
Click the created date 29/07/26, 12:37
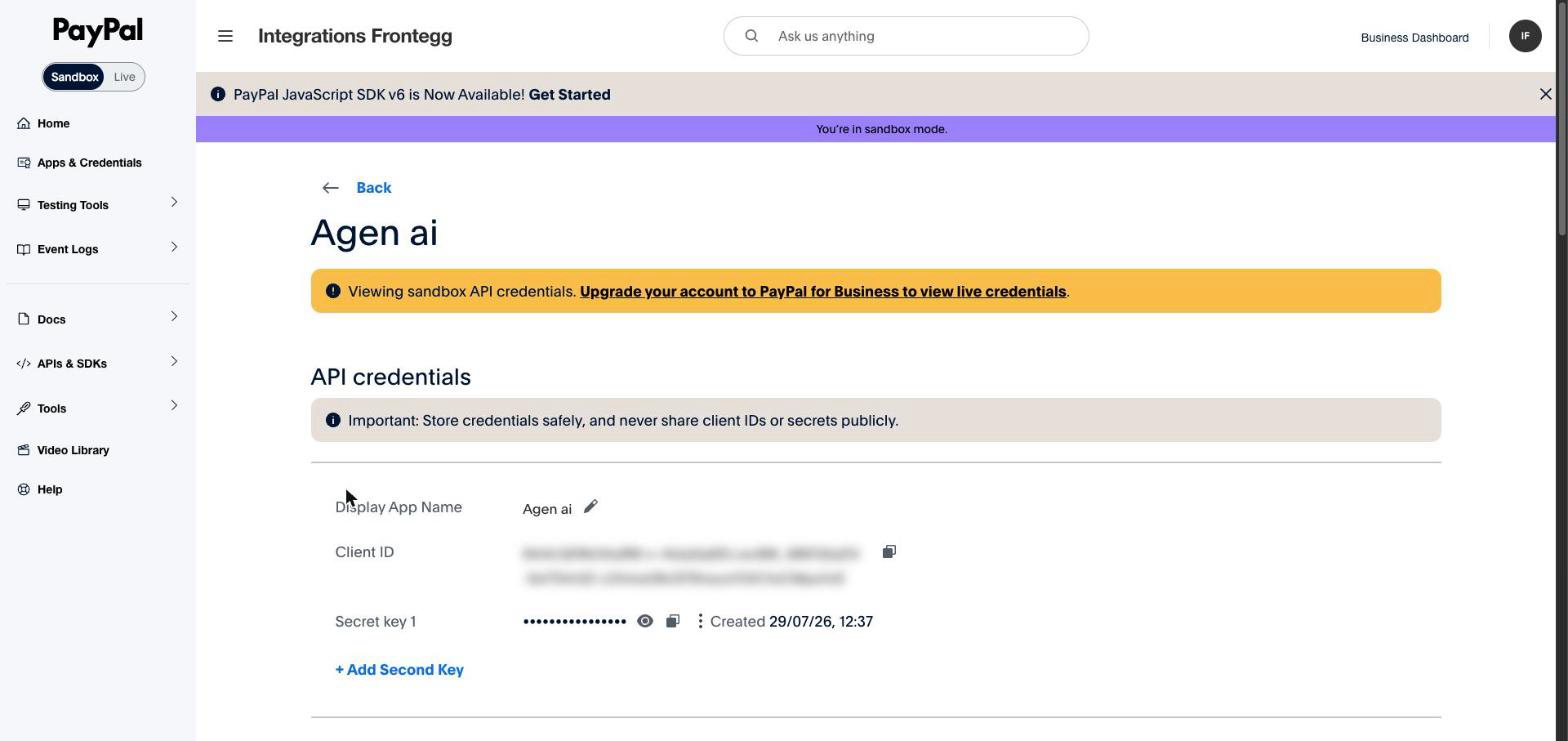click(821, 621)
